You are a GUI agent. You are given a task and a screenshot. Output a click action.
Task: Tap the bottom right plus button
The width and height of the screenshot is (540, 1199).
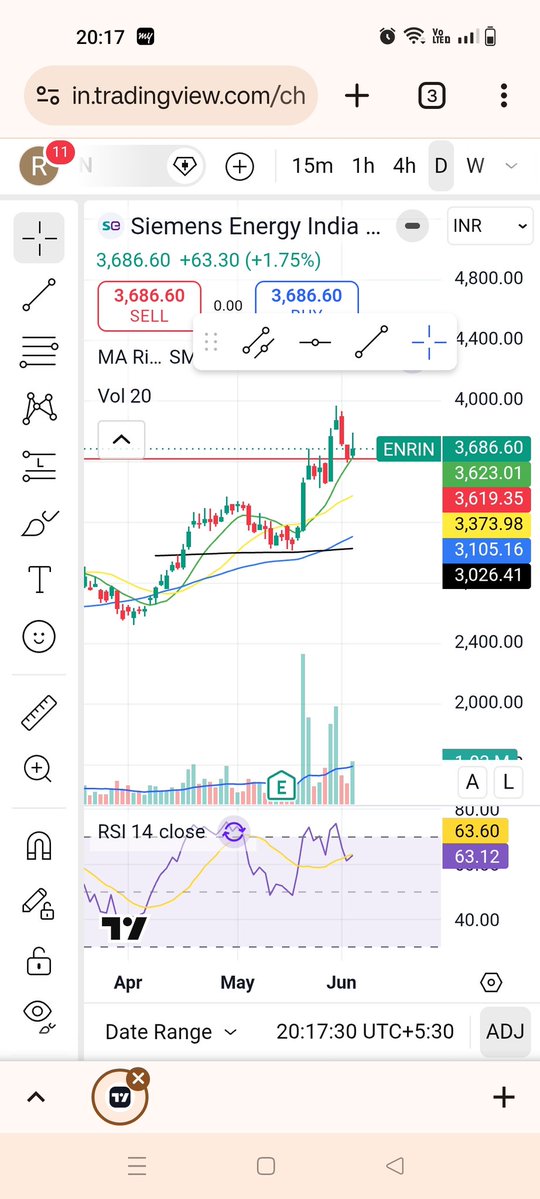(503, 1097)
